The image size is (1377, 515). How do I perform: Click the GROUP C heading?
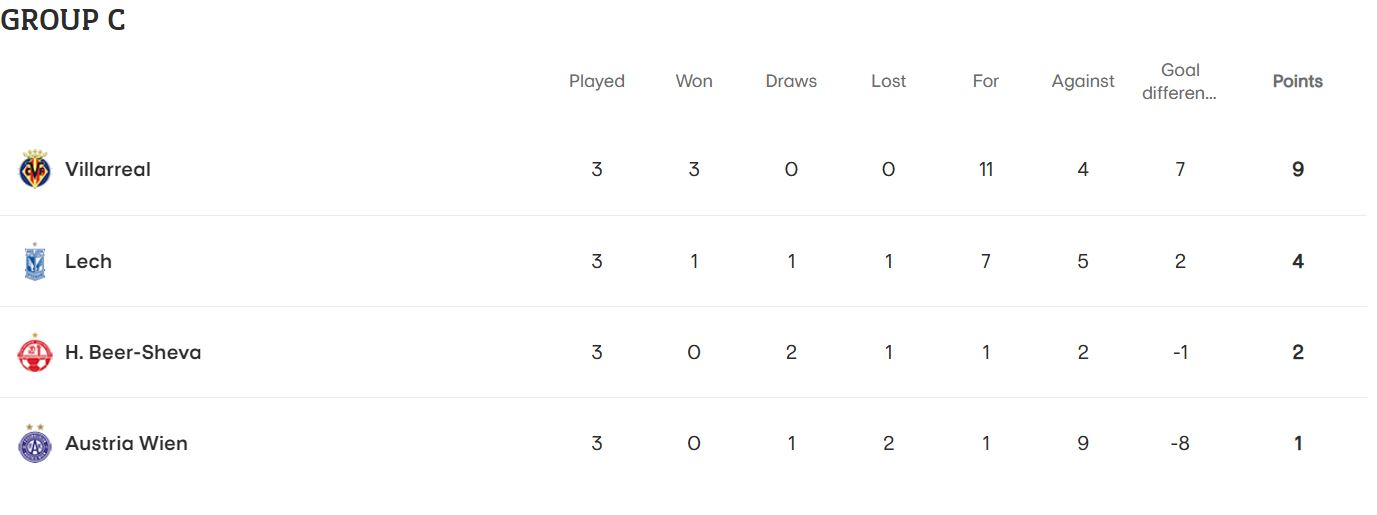coord(63,20)
